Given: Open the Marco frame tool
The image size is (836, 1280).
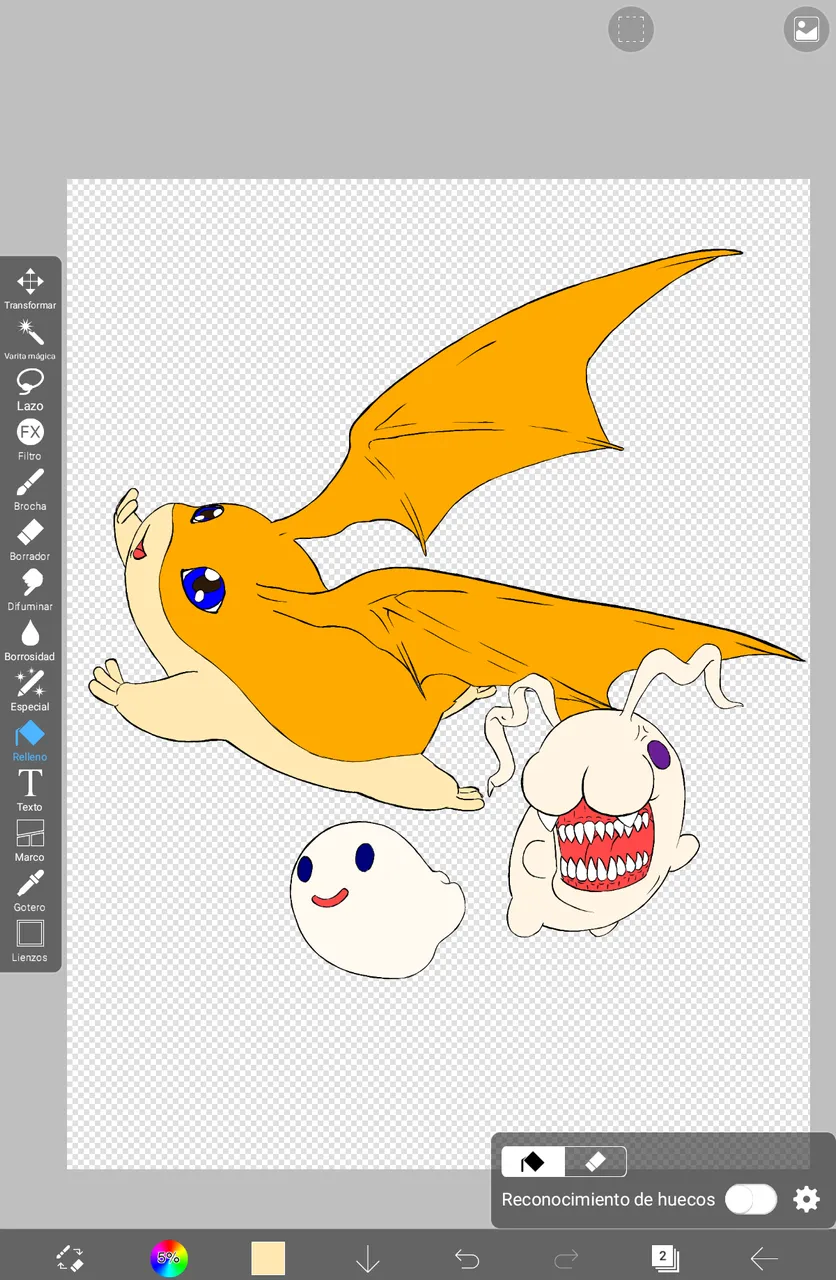Looking at the screenshot, I should [x=30, y=840].
